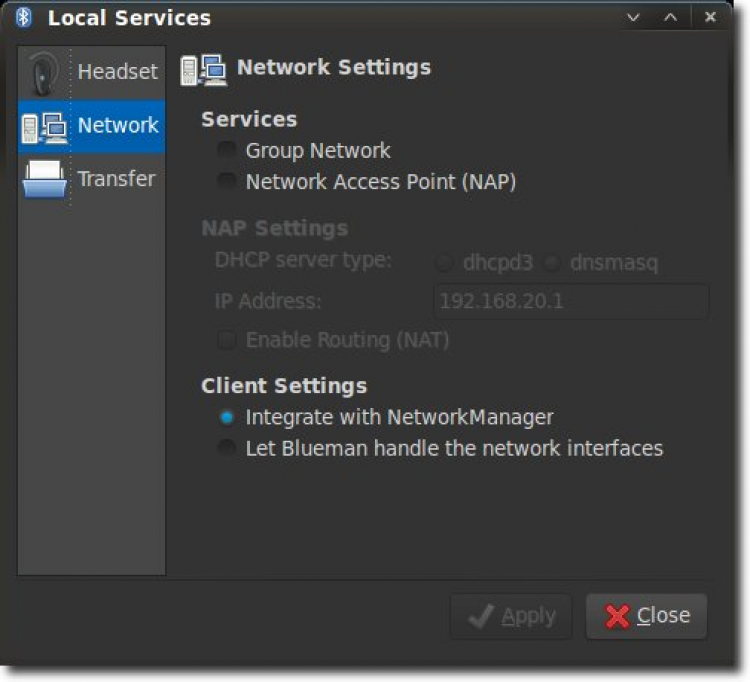Image resolution: width=750 pixels, height=682 pixels.
Task: Click the Network Settings header icon
Action: (x=202, y=69)
